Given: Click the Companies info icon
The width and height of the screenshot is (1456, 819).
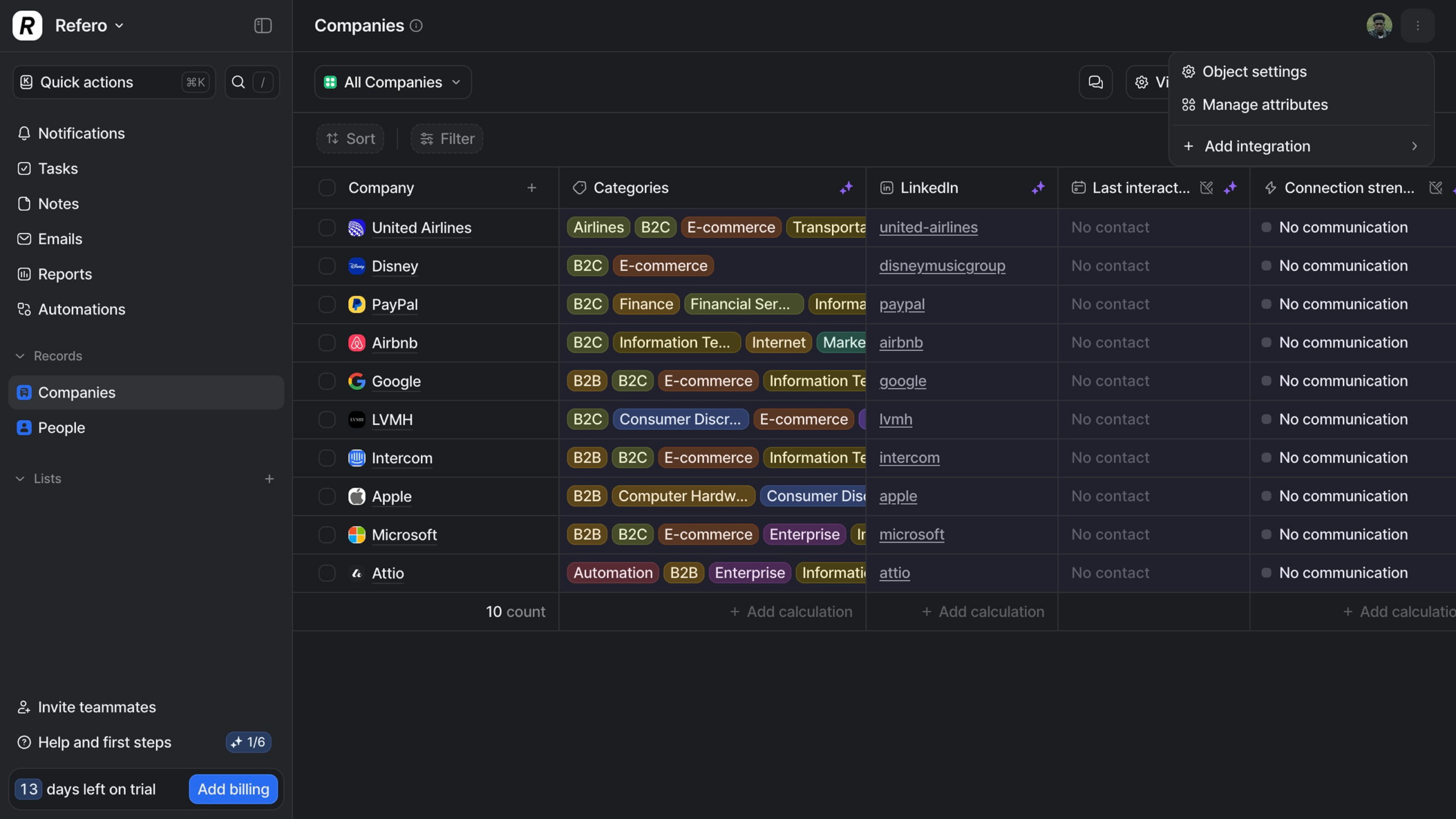Looking at the screenshot, I should point(416,26).
